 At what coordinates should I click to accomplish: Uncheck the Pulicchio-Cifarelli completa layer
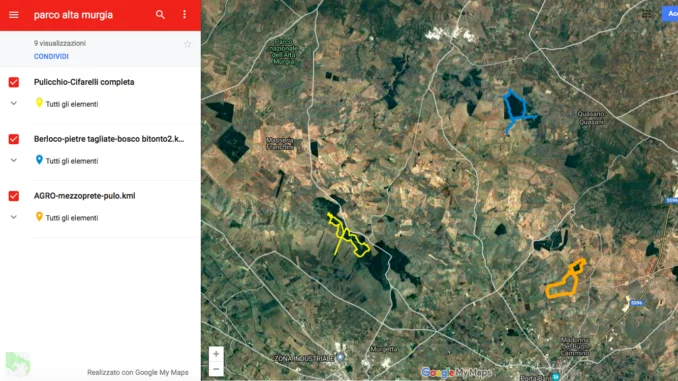click(x=14, y=82)
